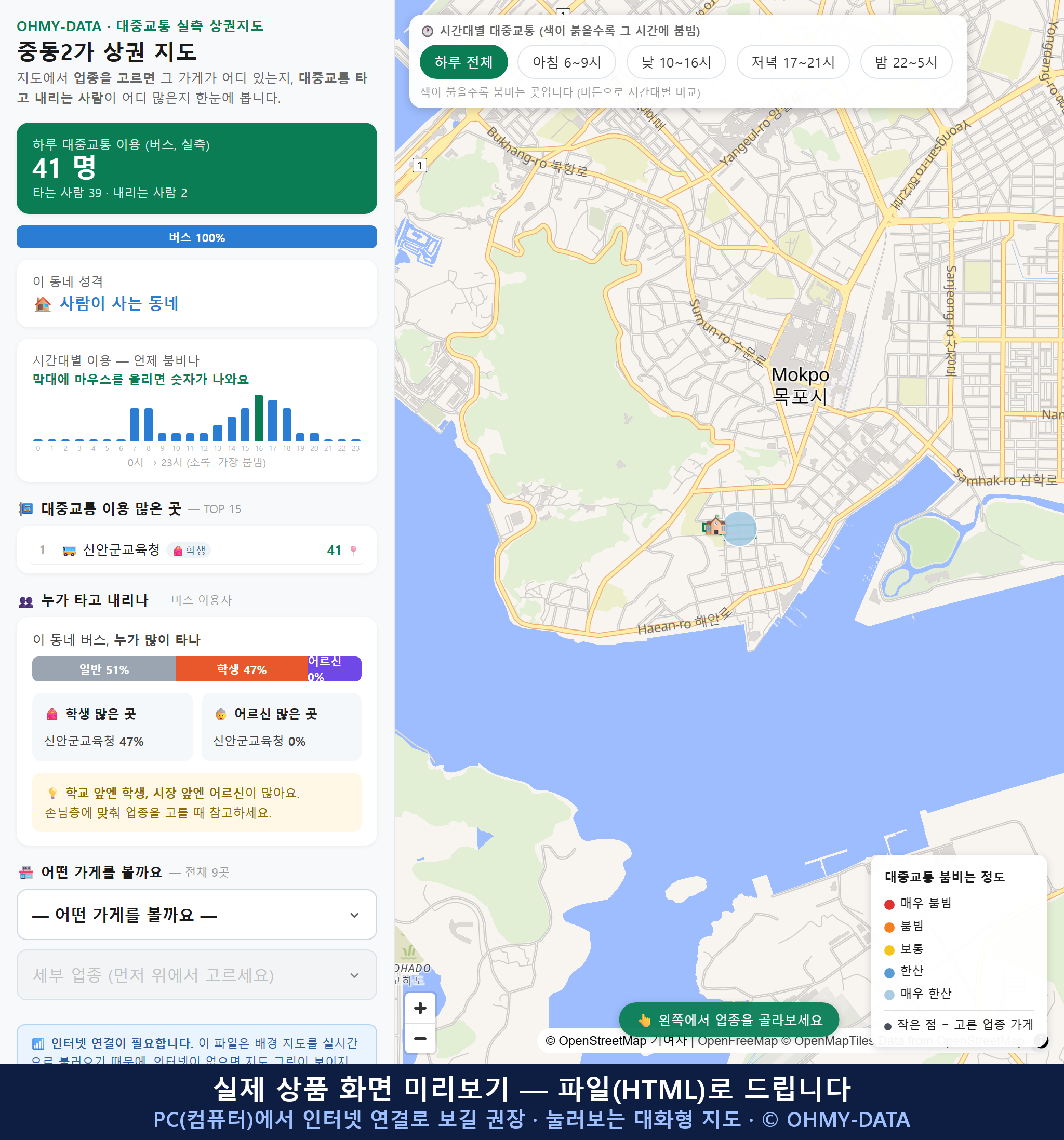
Task: Click the chevron of 어떤 가게를 볼까요 select
Action: [x=354, y=915]
